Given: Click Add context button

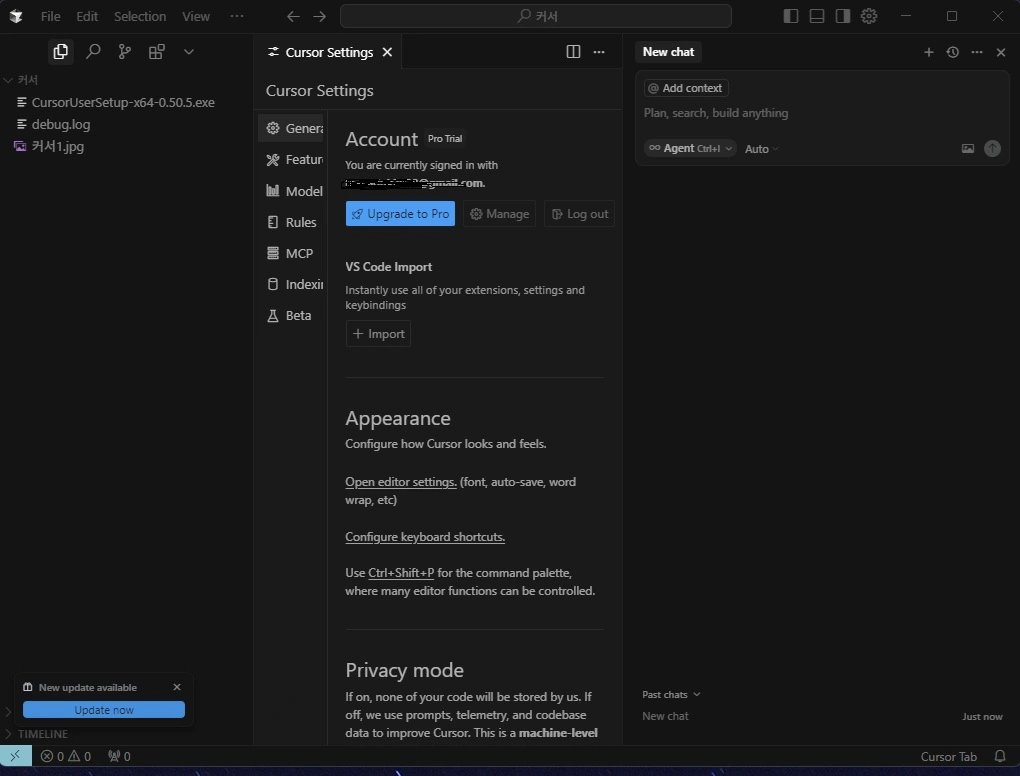Looking at the screenshot, I should (x=686, y=88).
